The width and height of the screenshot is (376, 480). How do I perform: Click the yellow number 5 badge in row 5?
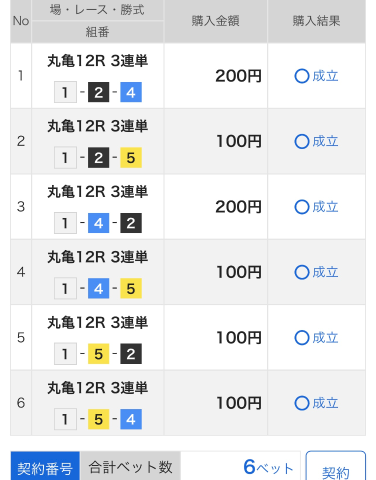pyautogui.click(x=98, y=354)
